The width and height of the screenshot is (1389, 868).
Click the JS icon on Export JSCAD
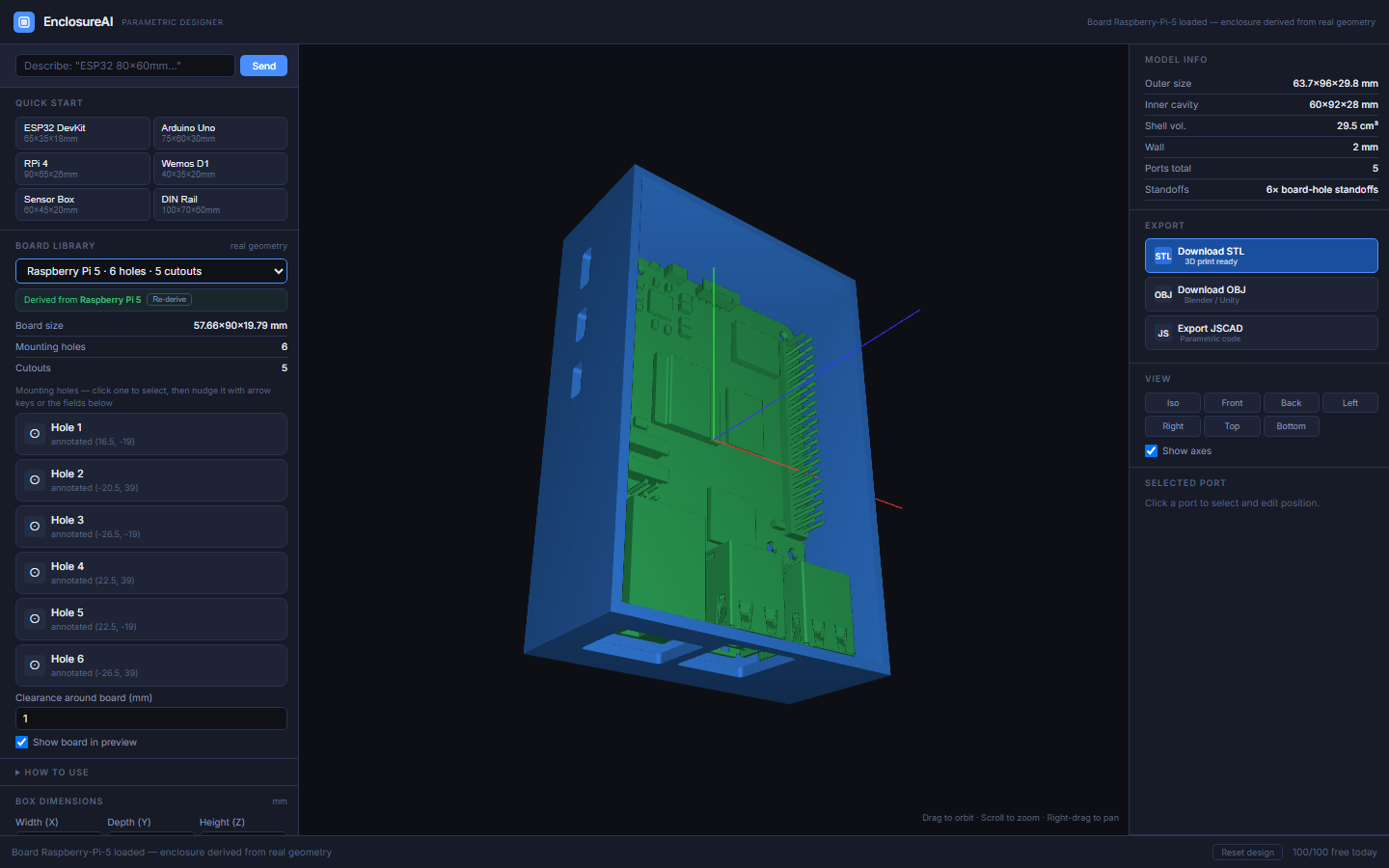[1163, 334]
